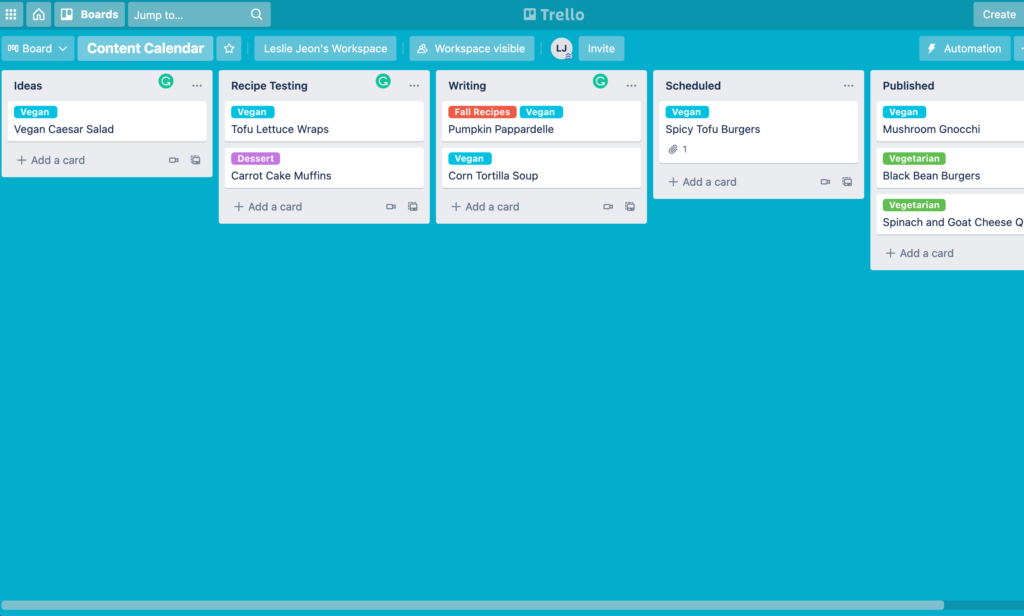The width and height of the screenshot is (1024, 616).
Task: Create from template in Ideas list
Action: click(195, 160)
